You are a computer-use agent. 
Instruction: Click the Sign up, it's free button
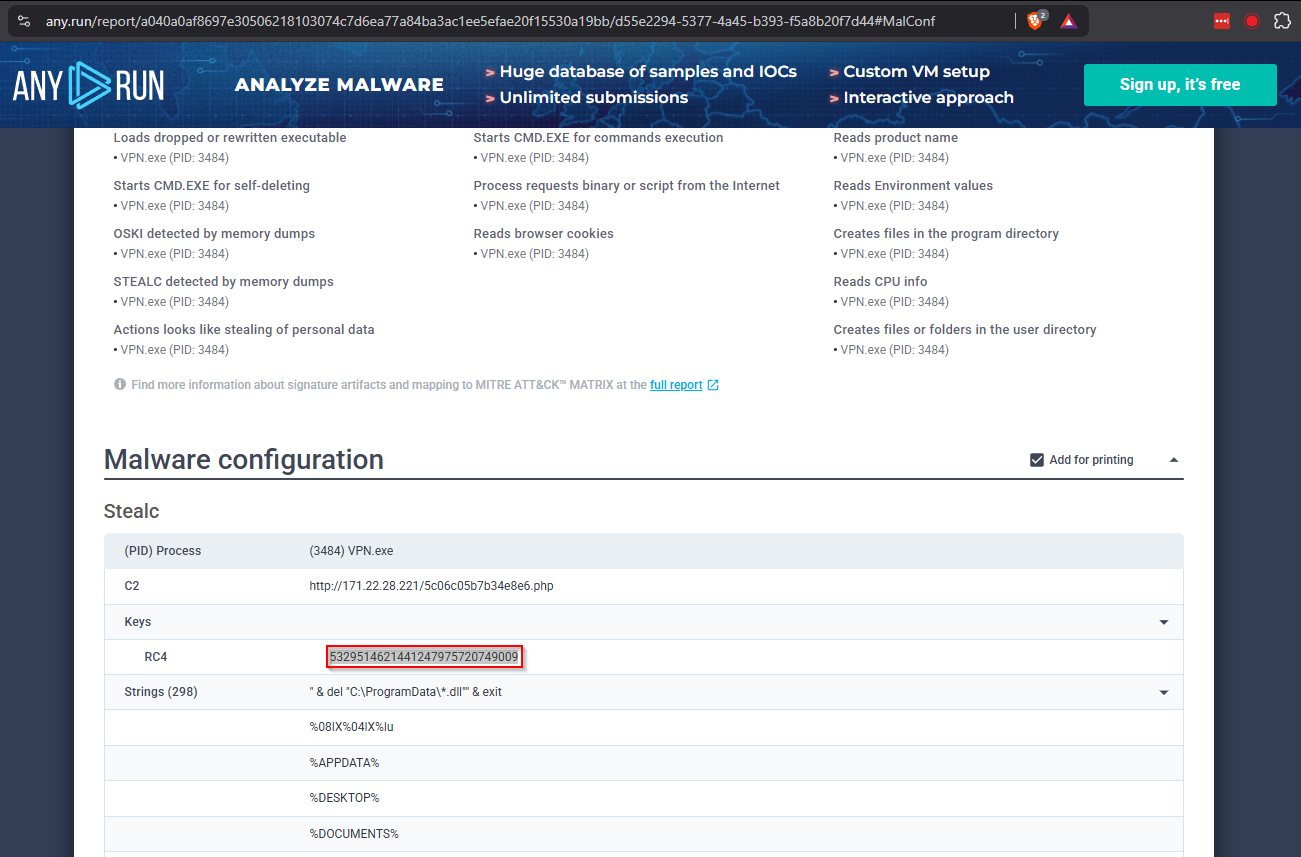[x=1180, y=85]
